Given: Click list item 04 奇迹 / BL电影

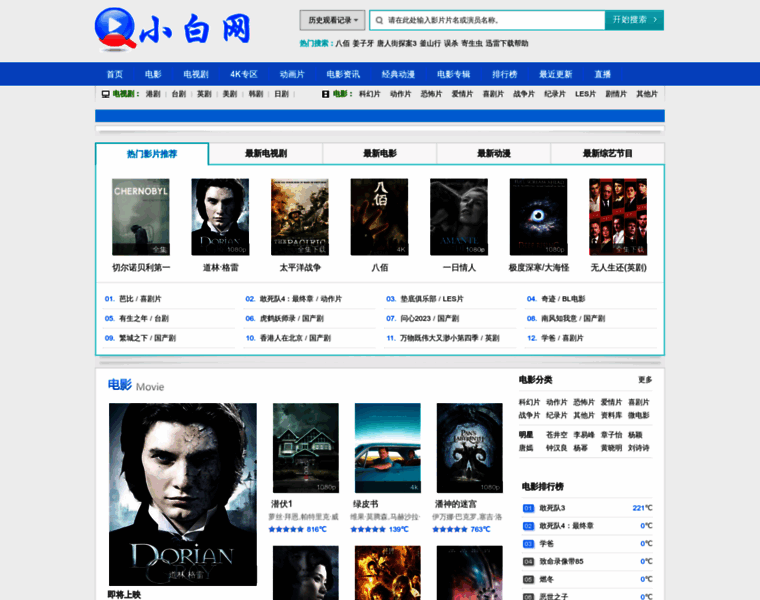Looking at the screenshot, I should (x=563, y=299).
